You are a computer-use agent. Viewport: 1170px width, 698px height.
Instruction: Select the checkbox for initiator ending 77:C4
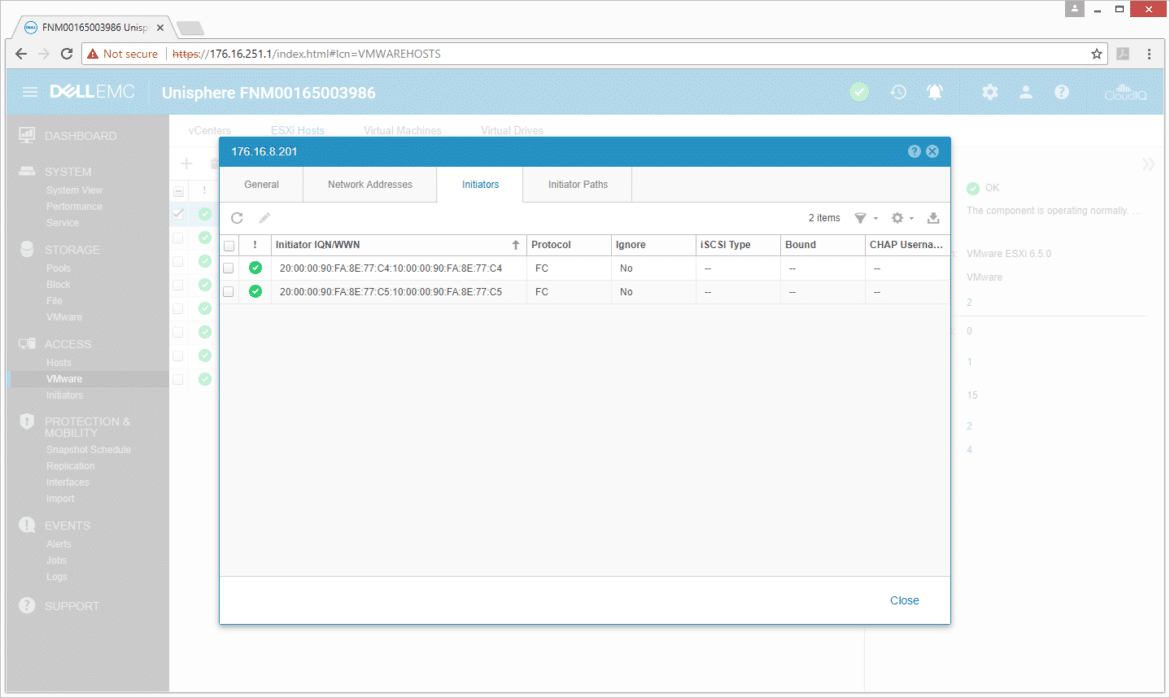coord(229,268)
